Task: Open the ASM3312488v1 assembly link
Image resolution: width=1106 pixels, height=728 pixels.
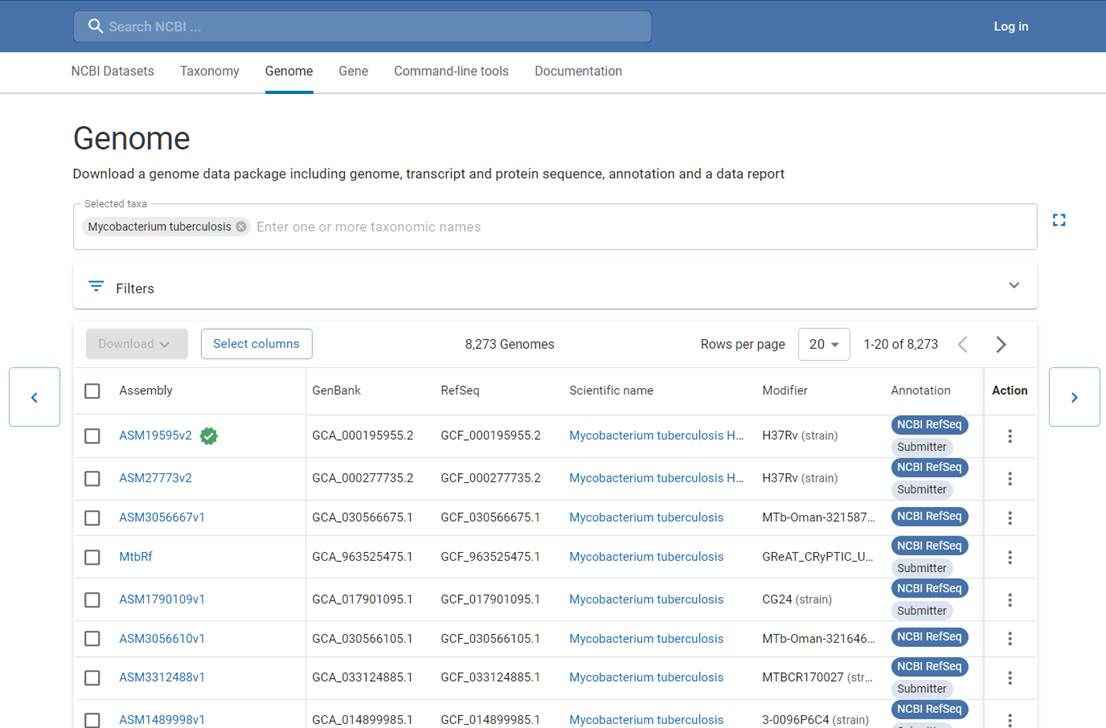Action: [162, 677]
